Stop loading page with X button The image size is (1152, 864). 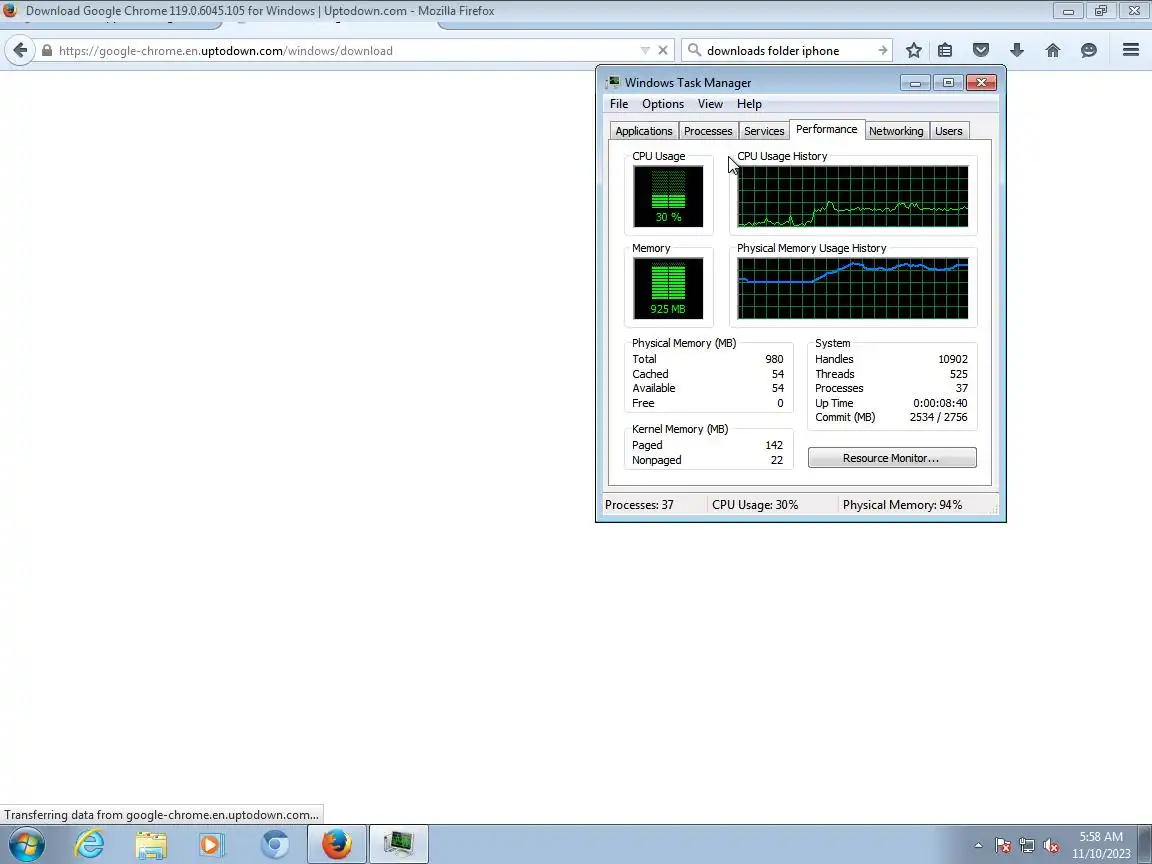tap(663, 51)
